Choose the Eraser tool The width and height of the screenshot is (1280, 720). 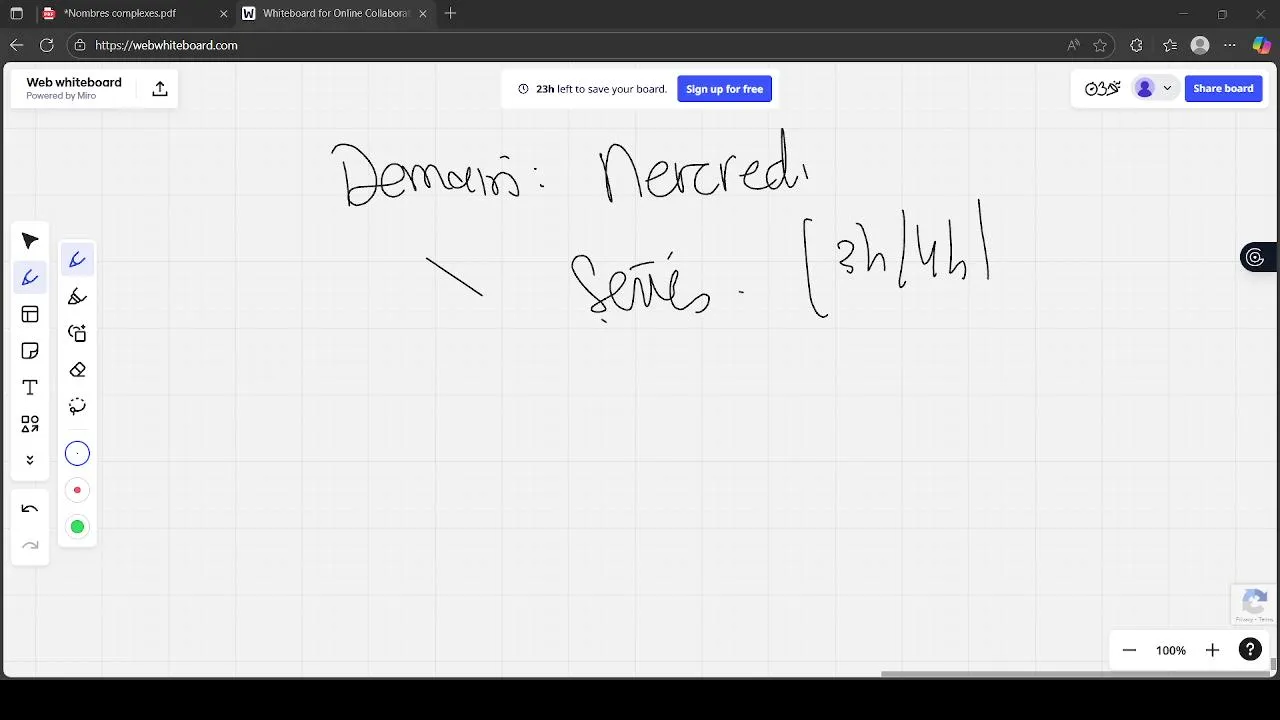(77, 370)
